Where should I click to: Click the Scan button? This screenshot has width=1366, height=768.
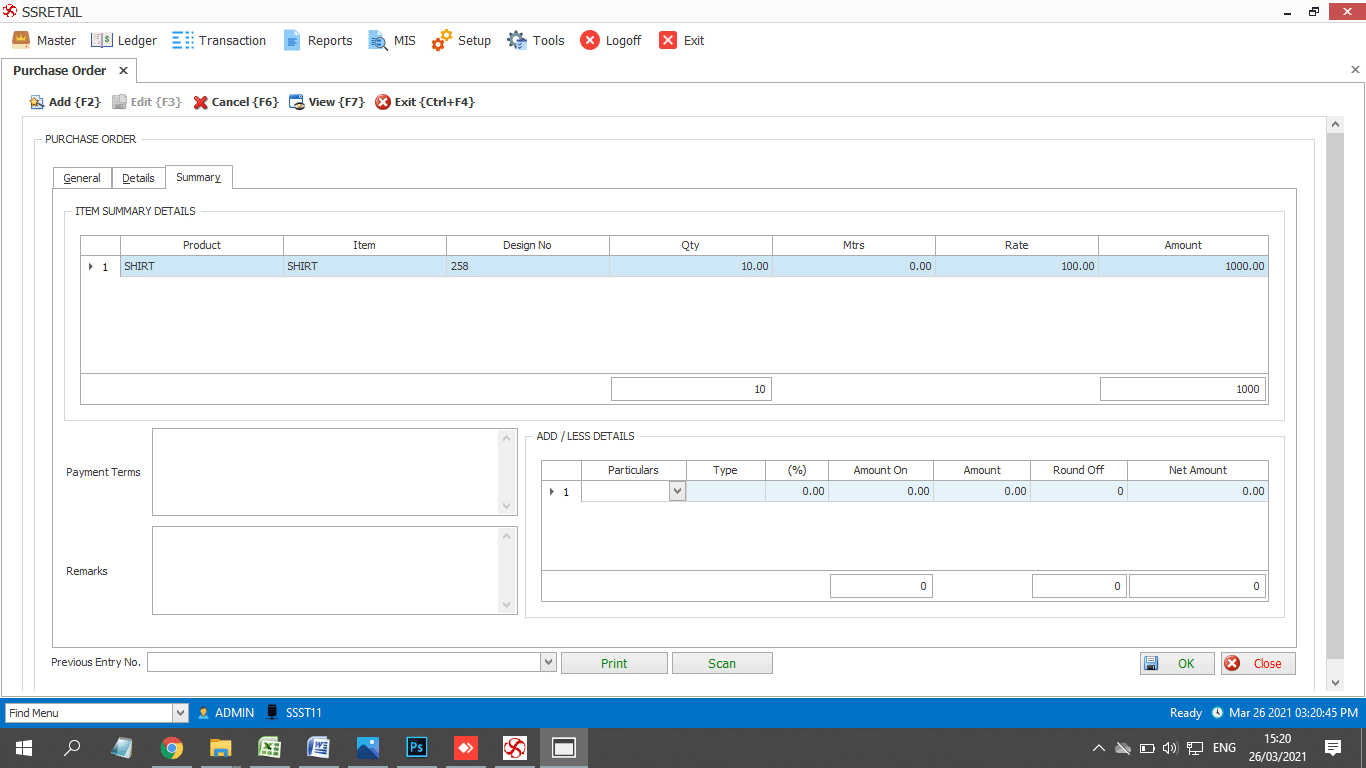pos(721,662)
